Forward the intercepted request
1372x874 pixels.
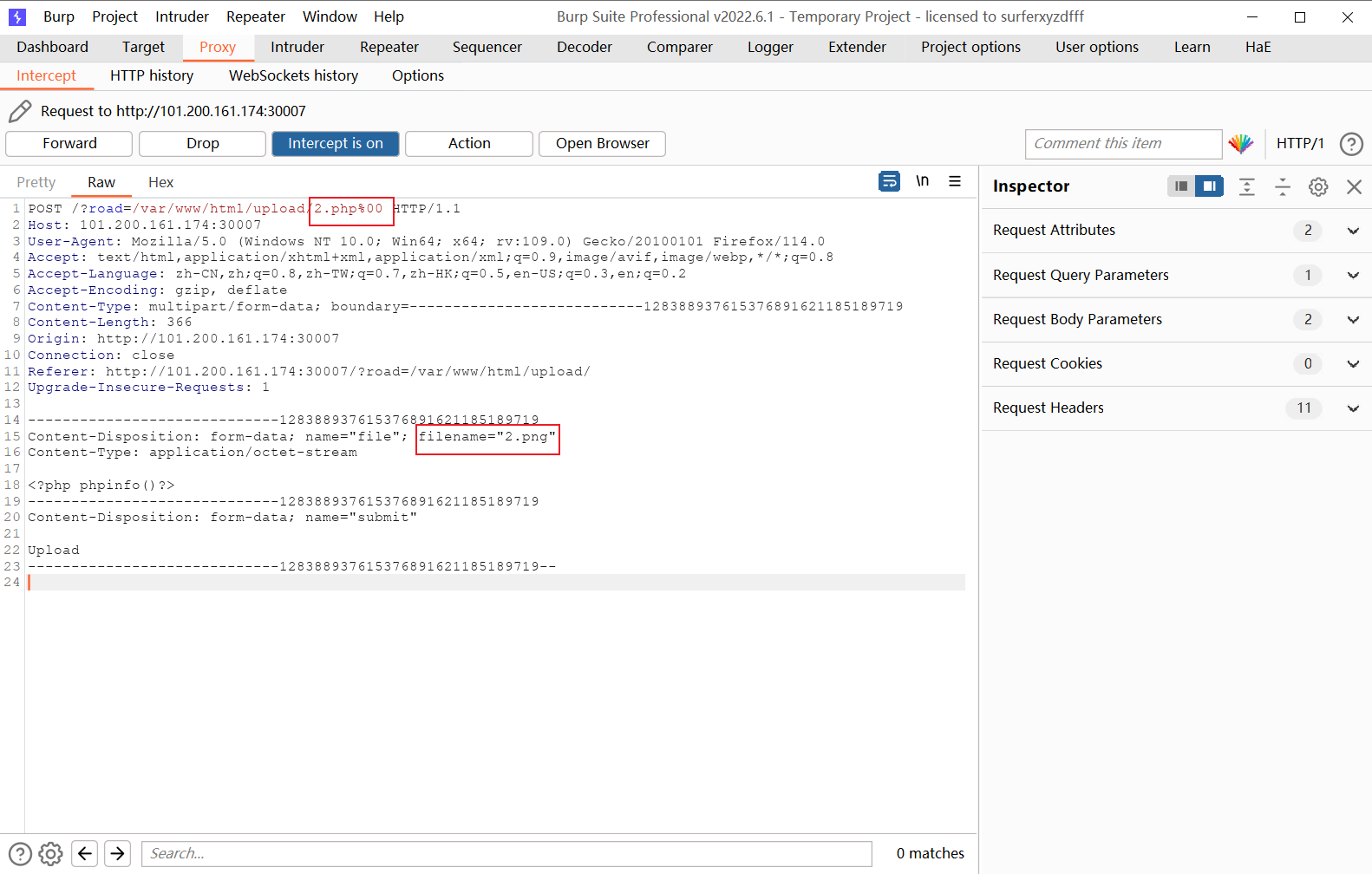coord(69,144)
